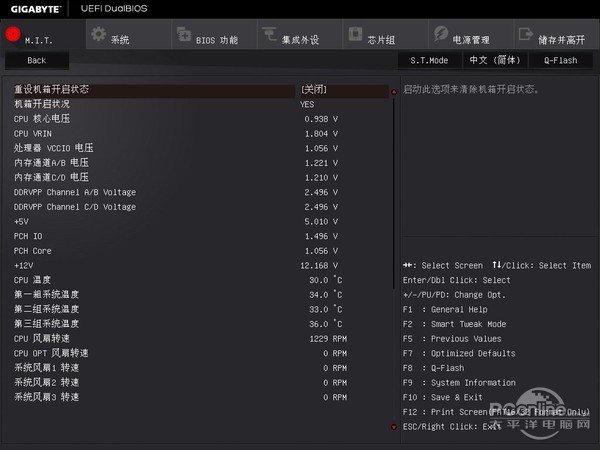Launch Q-Flash utility button

(x=561, y=60)
